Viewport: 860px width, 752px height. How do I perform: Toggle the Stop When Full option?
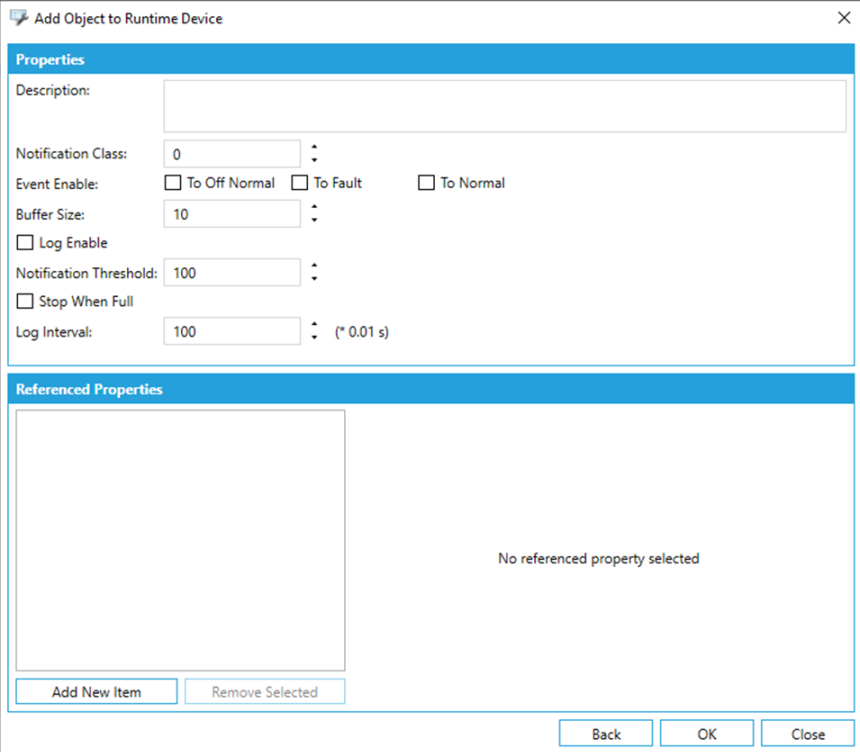[24, 301]
